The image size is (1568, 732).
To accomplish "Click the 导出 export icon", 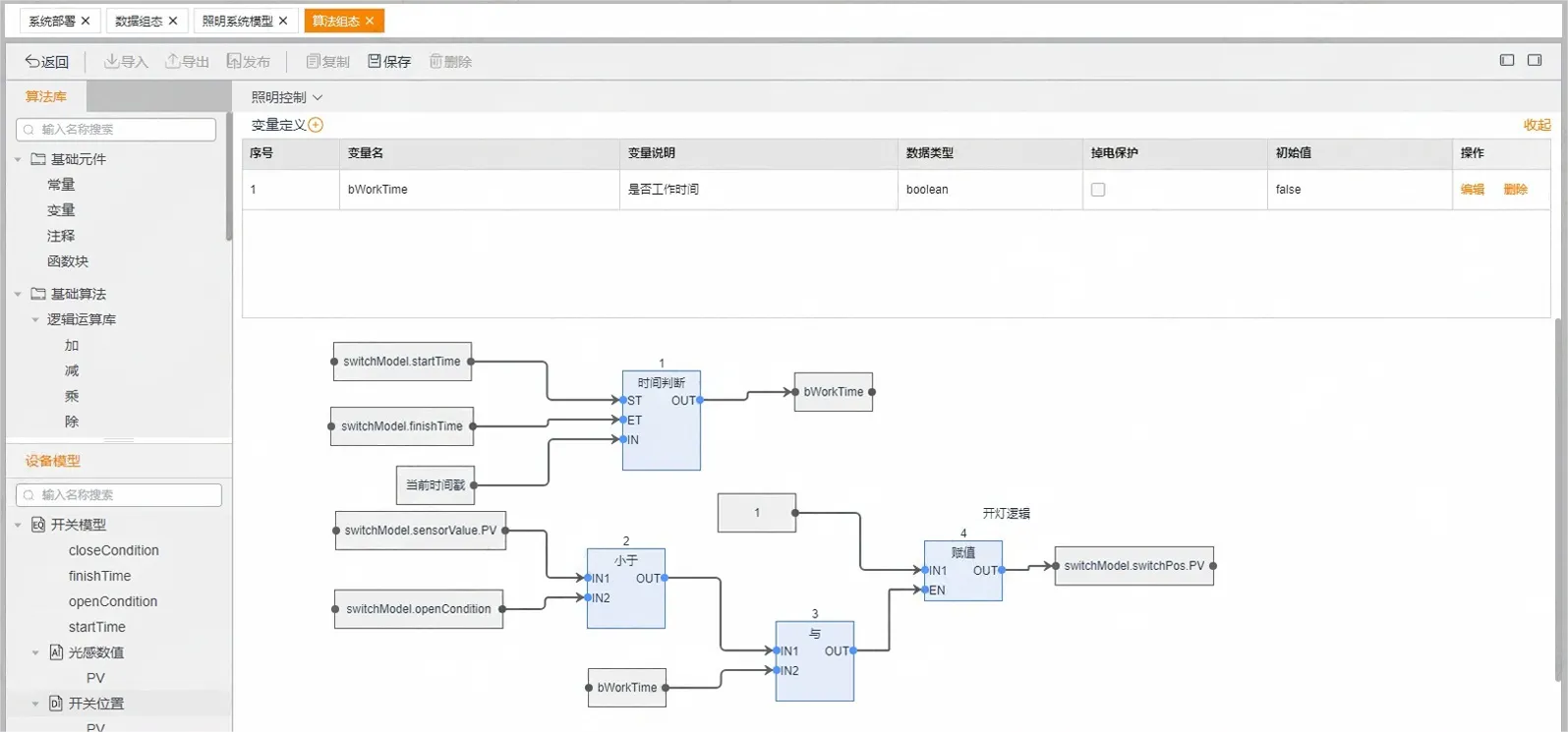I will tap(172, 61).
